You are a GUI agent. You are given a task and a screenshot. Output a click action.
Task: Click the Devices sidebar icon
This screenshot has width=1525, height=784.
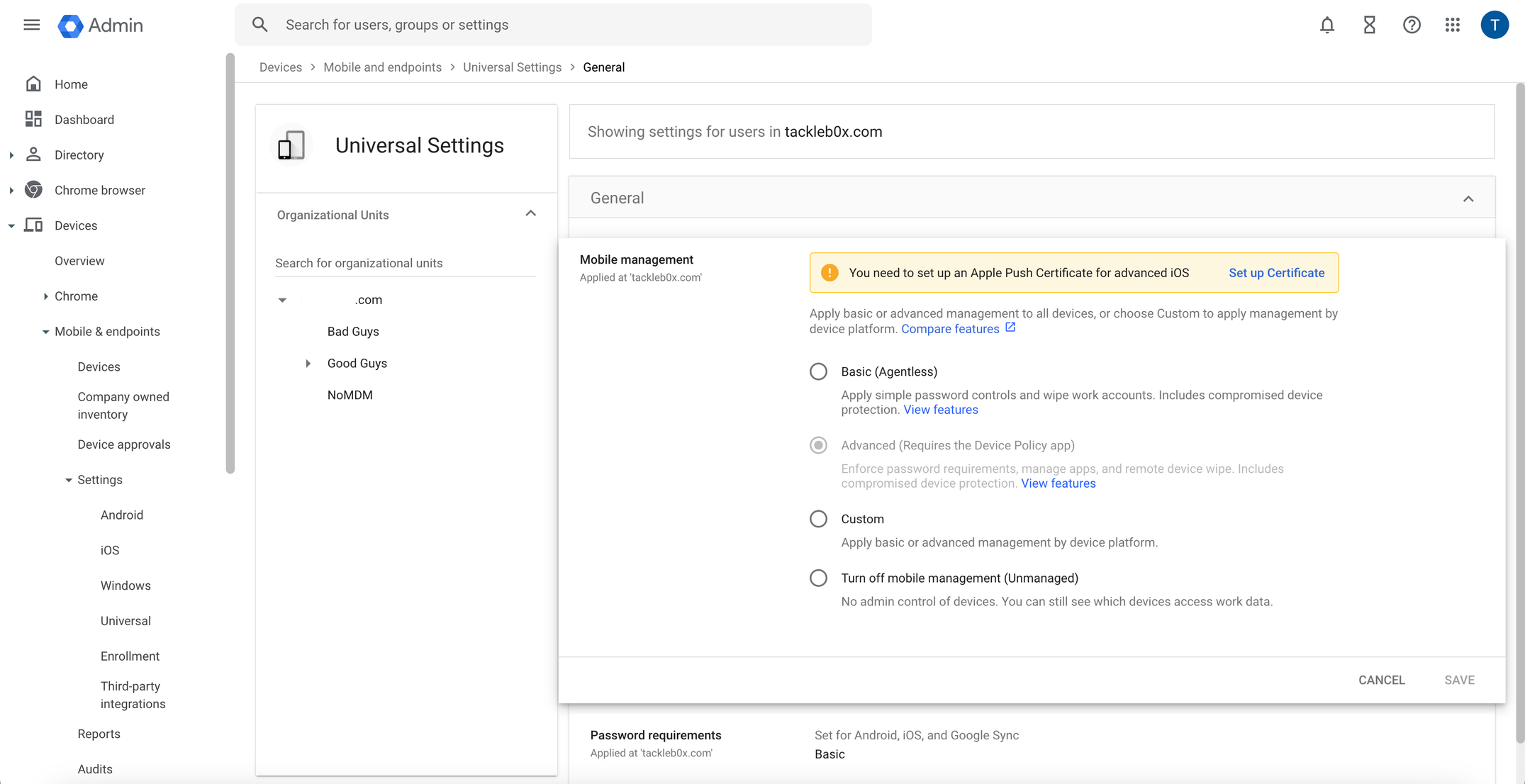pyautogui.click(x=34, y=226)
